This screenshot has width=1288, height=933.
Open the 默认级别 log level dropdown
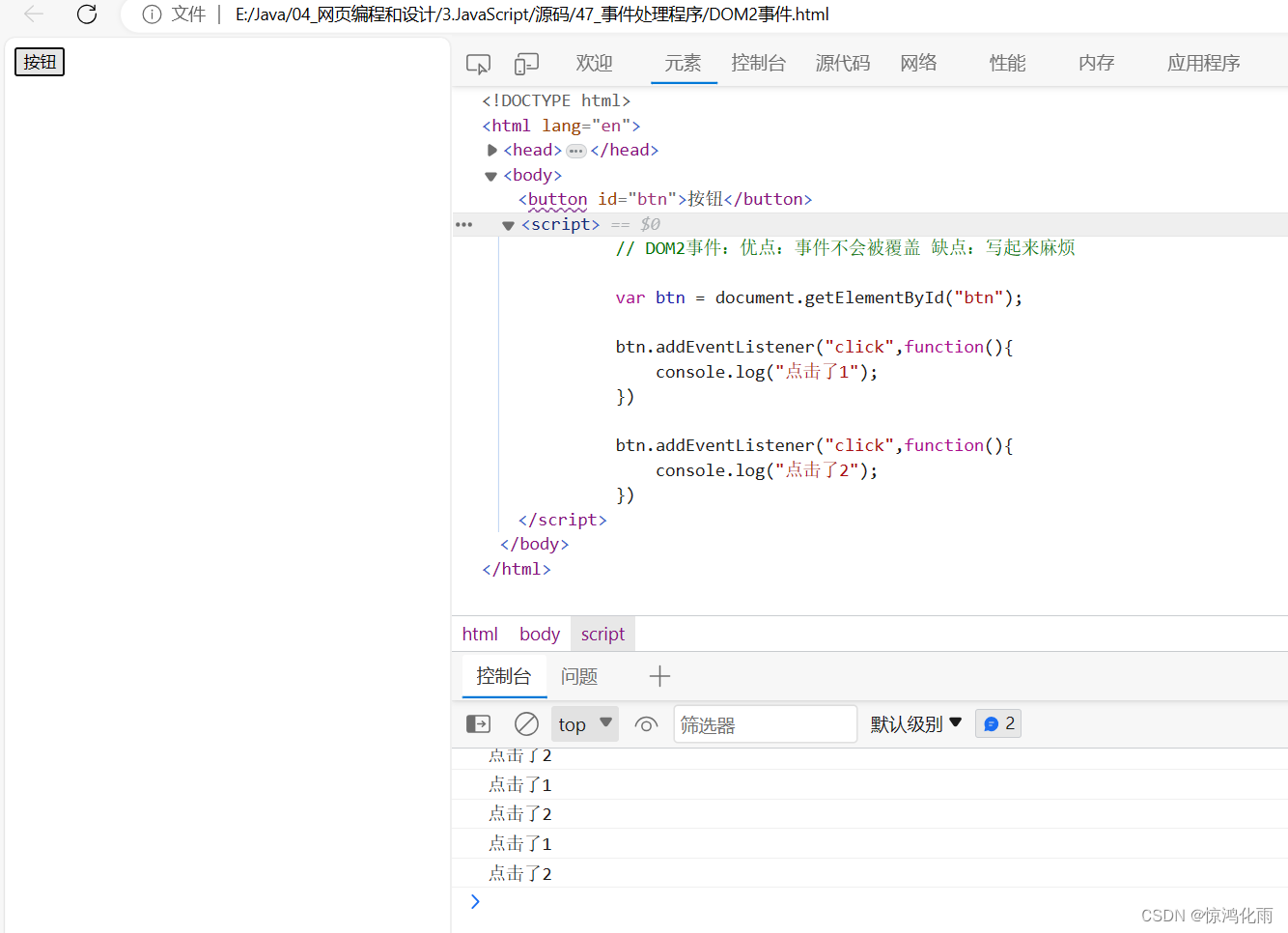pos(915,723)
